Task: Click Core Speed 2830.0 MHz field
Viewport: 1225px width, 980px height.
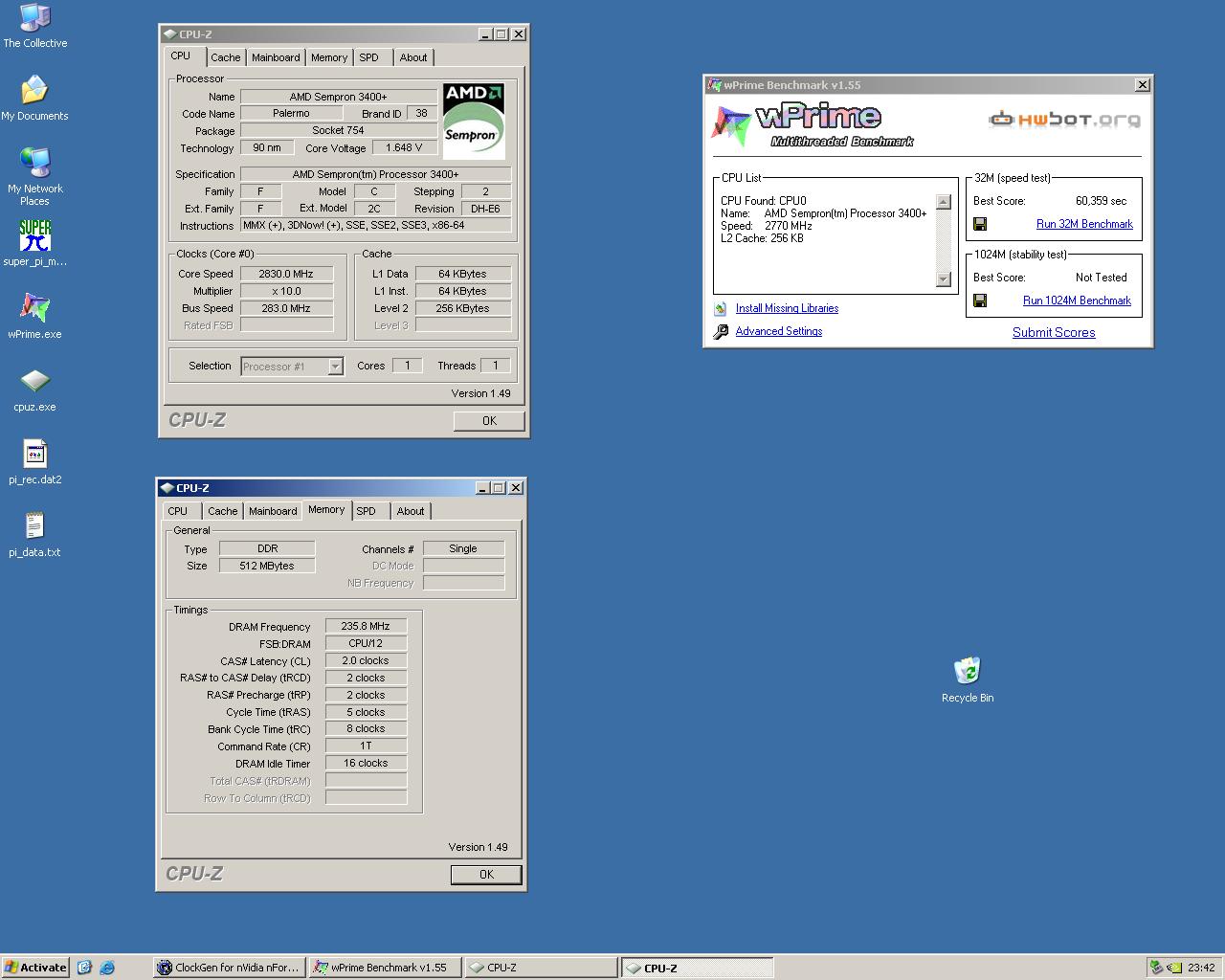Action: tap(286, 274)
